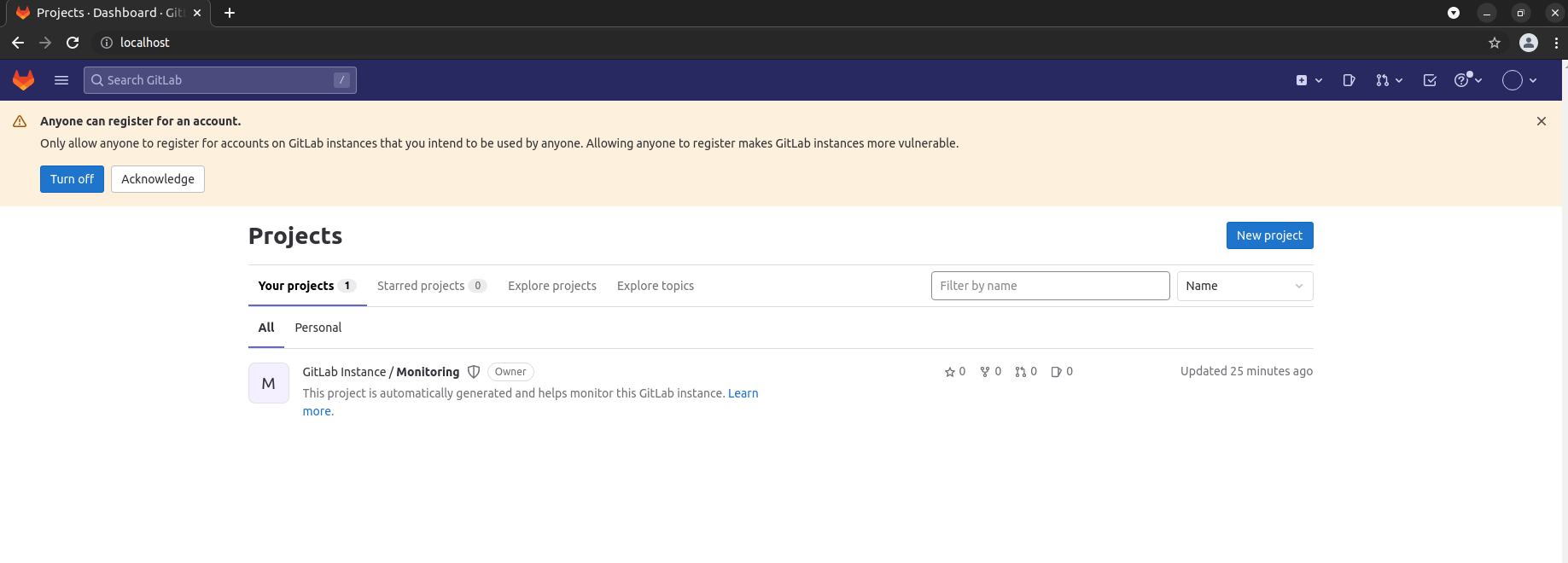Open the Monitoring project forks count
1568x563 pixels.
click(990, 372)
